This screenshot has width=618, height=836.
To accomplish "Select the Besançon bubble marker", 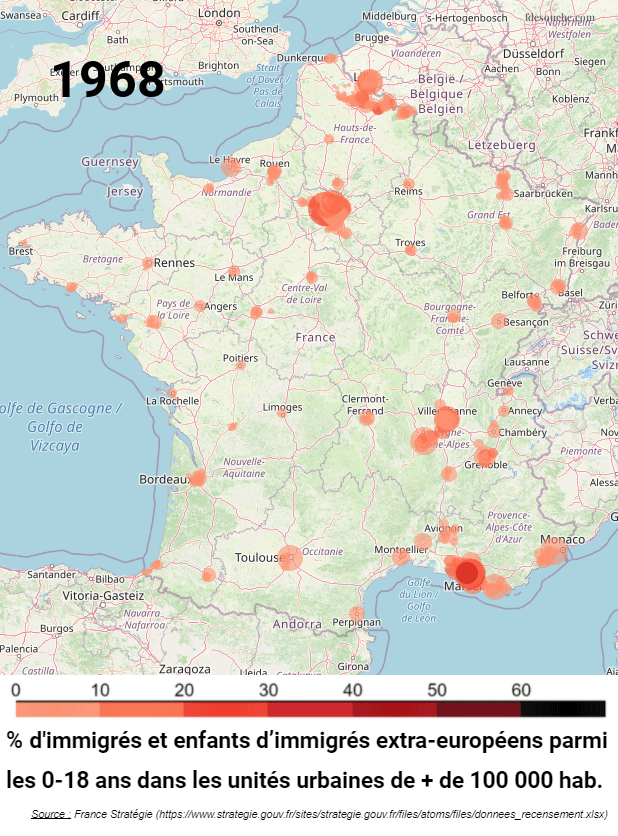I will coord(498,321).
